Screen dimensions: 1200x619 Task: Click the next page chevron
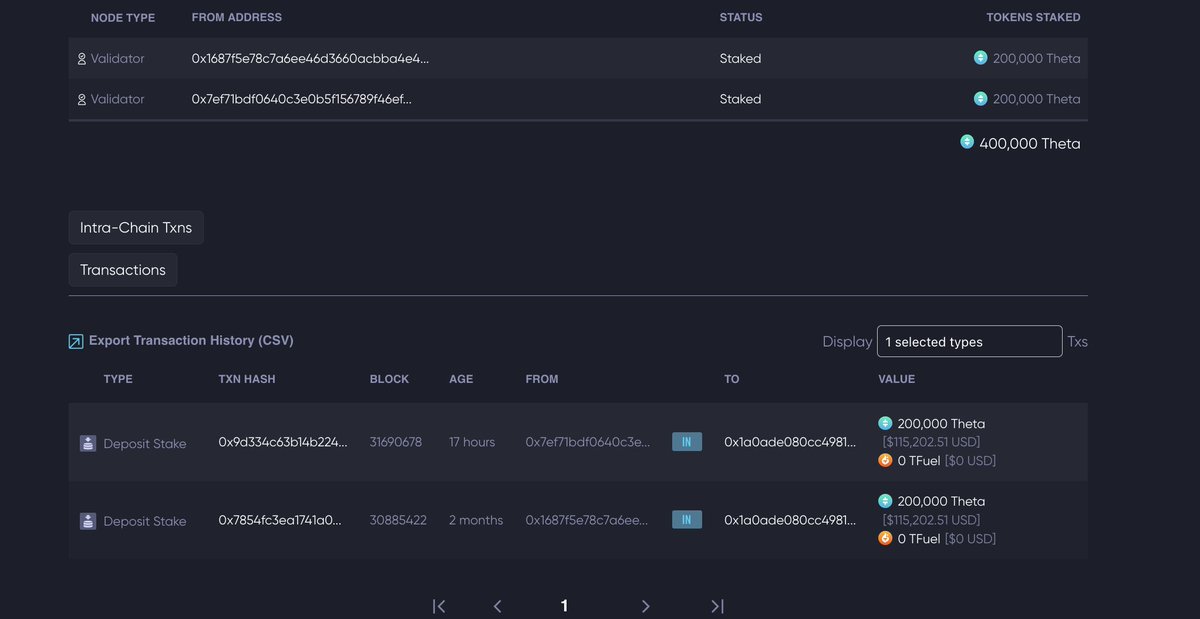(x=645, y=605)
